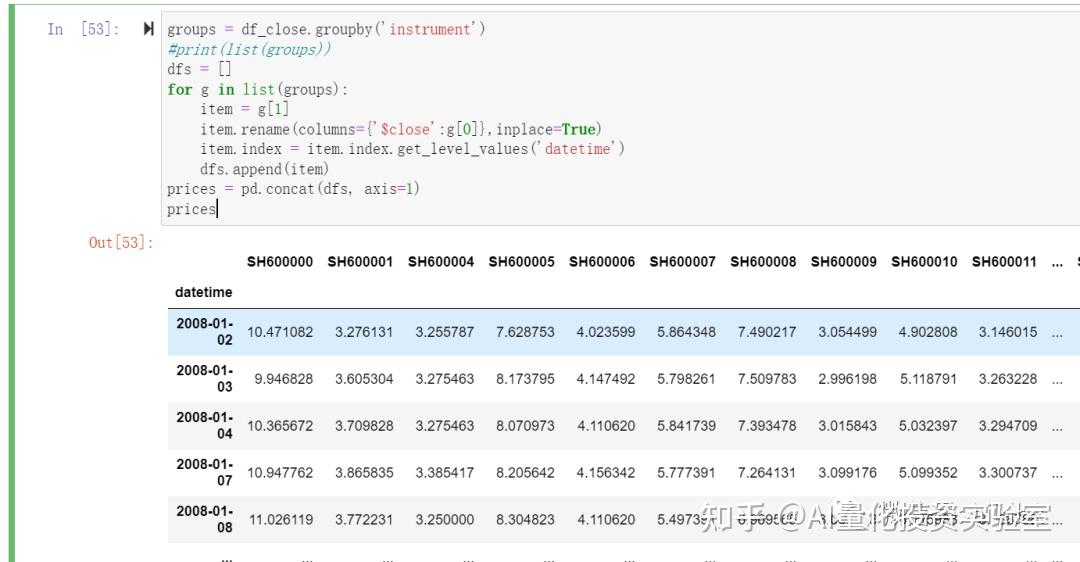Click the SH600008 column header
This screenshot has height=562, width=1080.
click(x=763, y=262)
